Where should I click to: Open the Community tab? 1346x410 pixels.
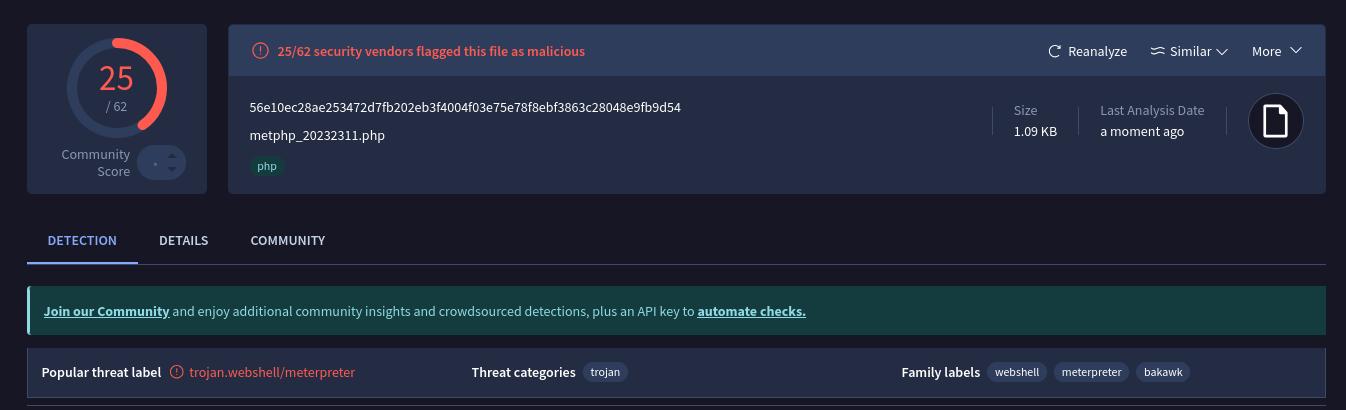(287, 241)
